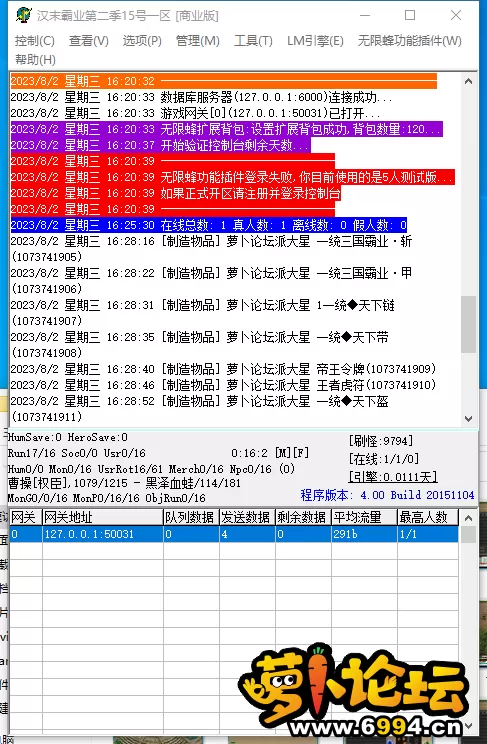Minimize the 汉末霸业 window
The height and width of the screenshot is (744, 487).
365,15
